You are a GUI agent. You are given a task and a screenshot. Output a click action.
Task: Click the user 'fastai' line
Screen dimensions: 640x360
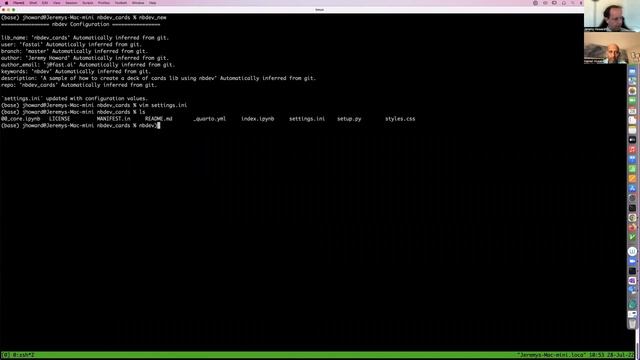tap(71, 44)
